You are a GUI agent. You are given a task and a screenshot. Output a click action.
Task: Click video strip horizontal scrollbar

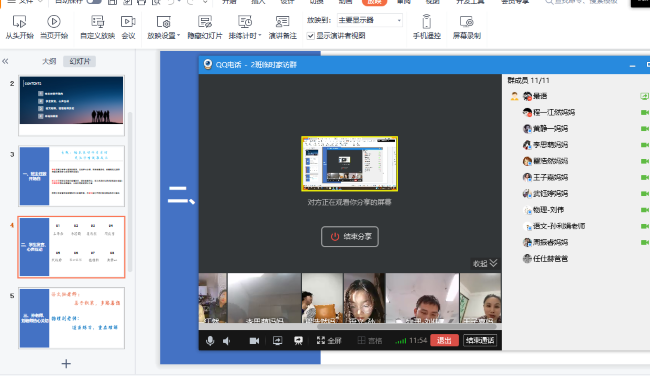pos(408,327)
